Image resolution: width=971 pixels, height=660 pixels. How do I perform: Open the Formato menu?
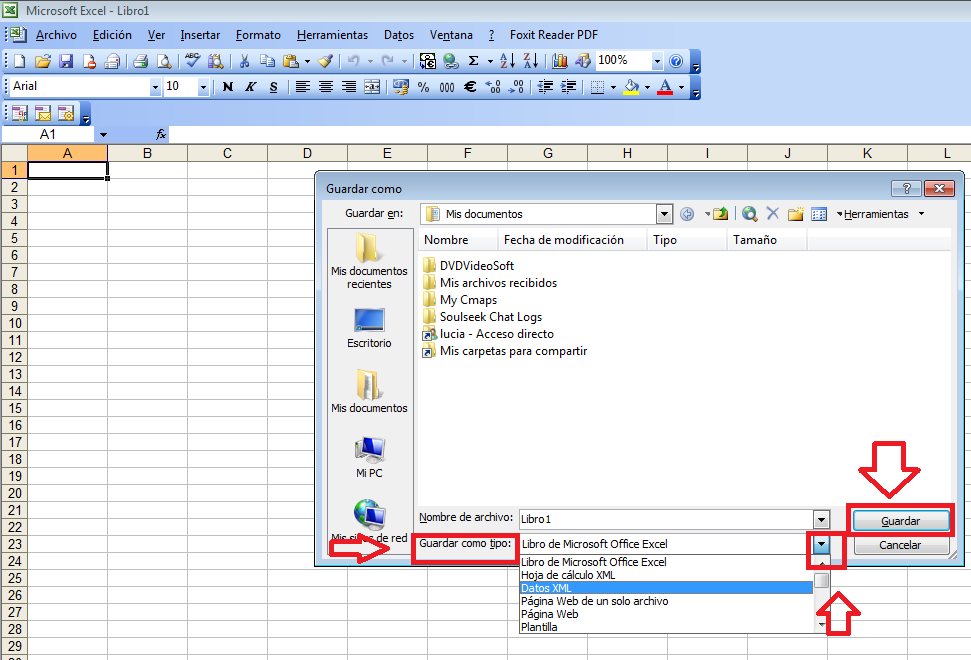tap(258, 35)
